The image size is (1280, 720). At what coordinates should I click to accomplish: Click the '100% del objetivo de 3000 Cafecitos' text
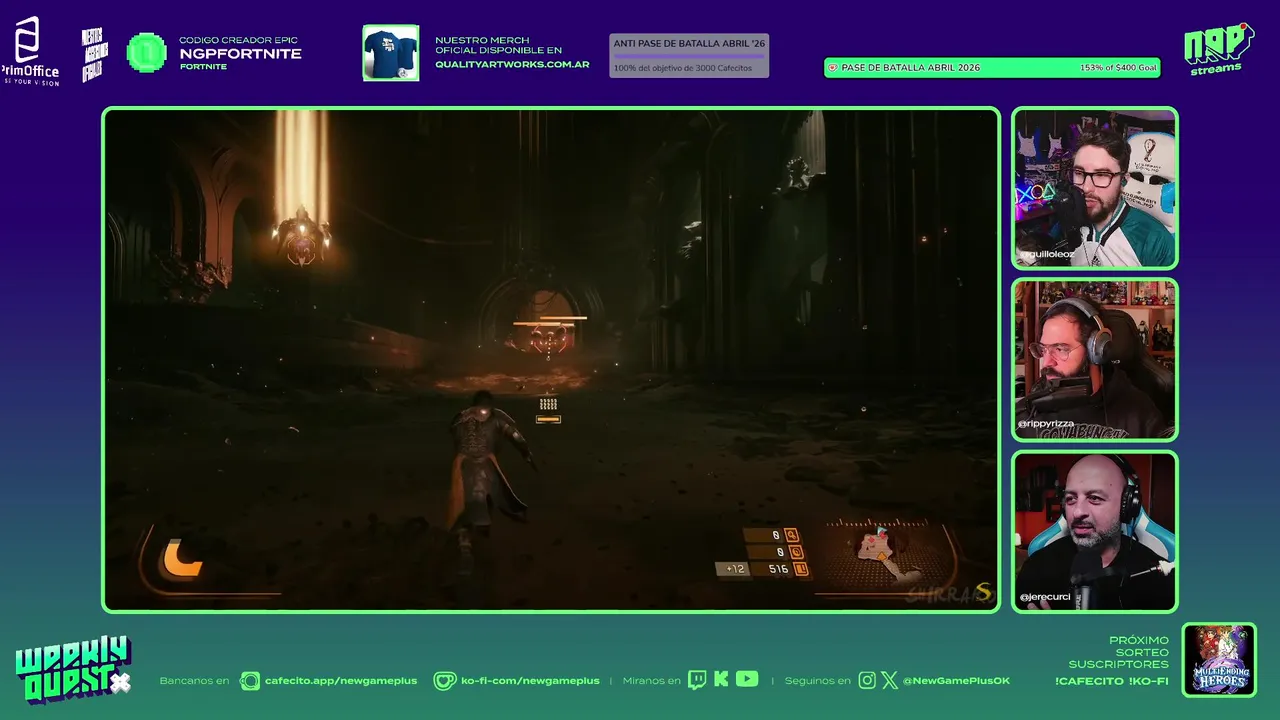[683, 68]
